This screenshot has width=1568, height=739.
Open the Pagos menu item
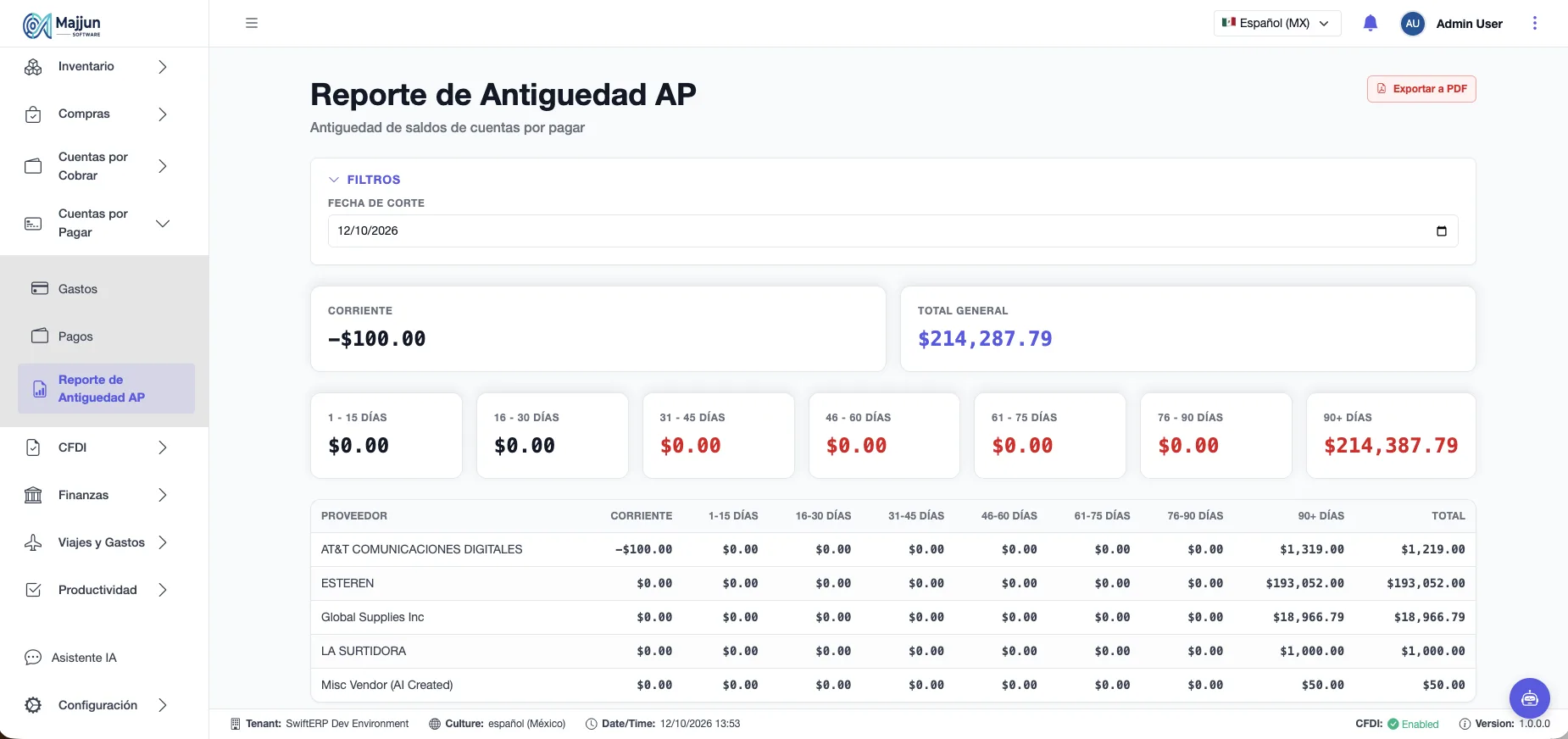pos(106,336)
